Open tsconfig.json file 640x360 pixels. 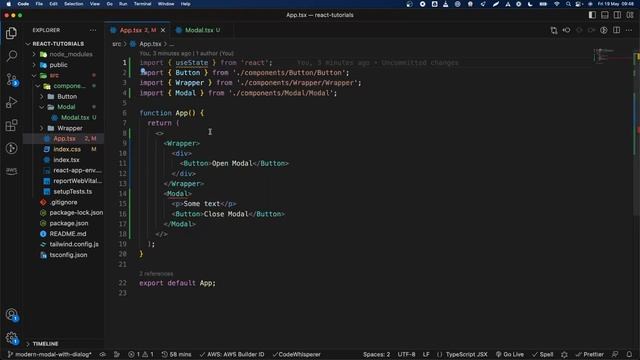tap(63, 255)
